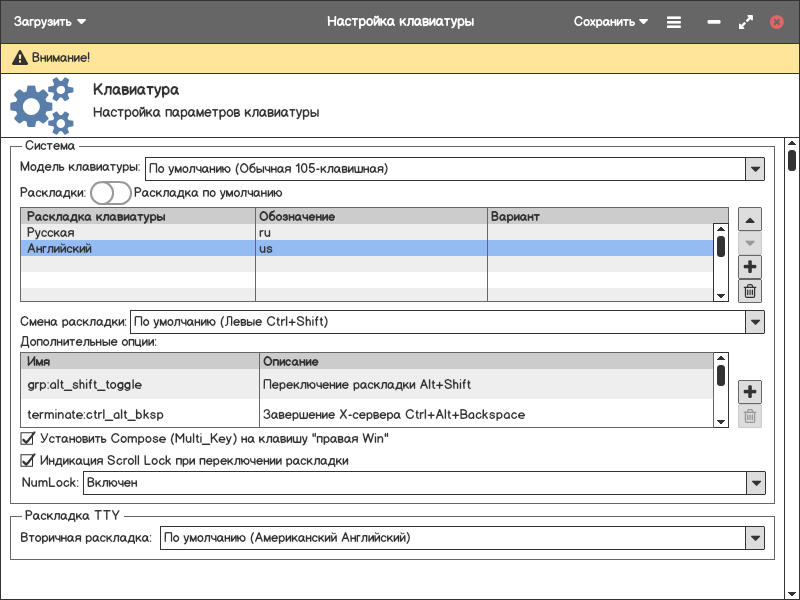The height and width of the screenshot is (600, 800).
Task: Open the layout switching shortcut dropdown
Action: [754, 322]
